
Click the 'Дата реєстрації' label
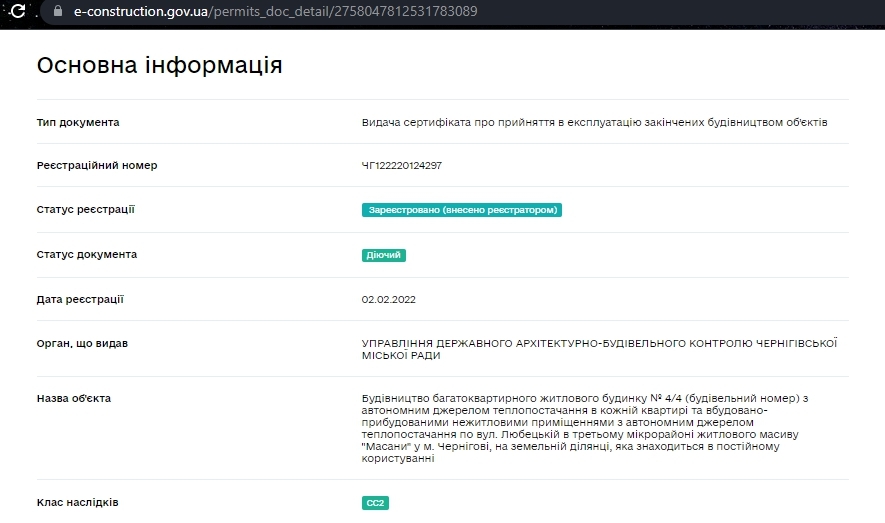coord(80,300)
